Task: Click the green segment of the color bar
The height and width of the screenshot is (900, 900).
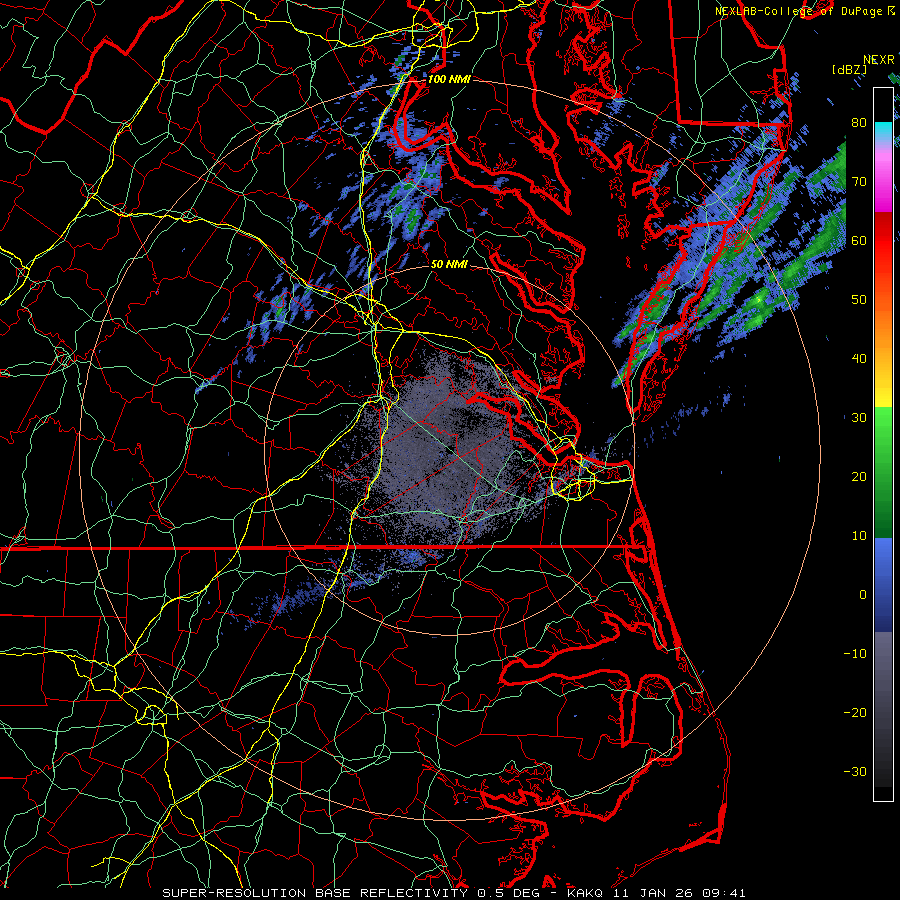Action: pos(883,472)
